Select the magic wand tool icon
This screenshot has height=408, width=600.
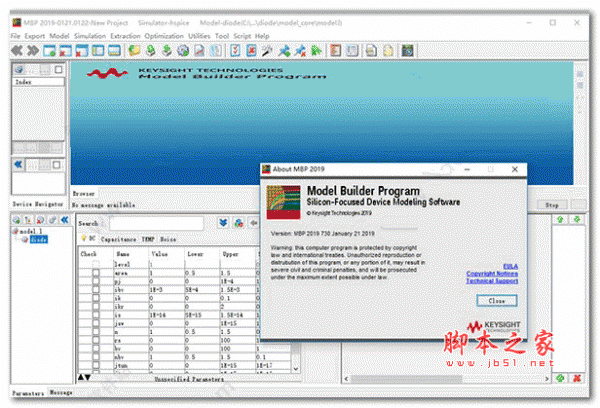tap(267, 51)
